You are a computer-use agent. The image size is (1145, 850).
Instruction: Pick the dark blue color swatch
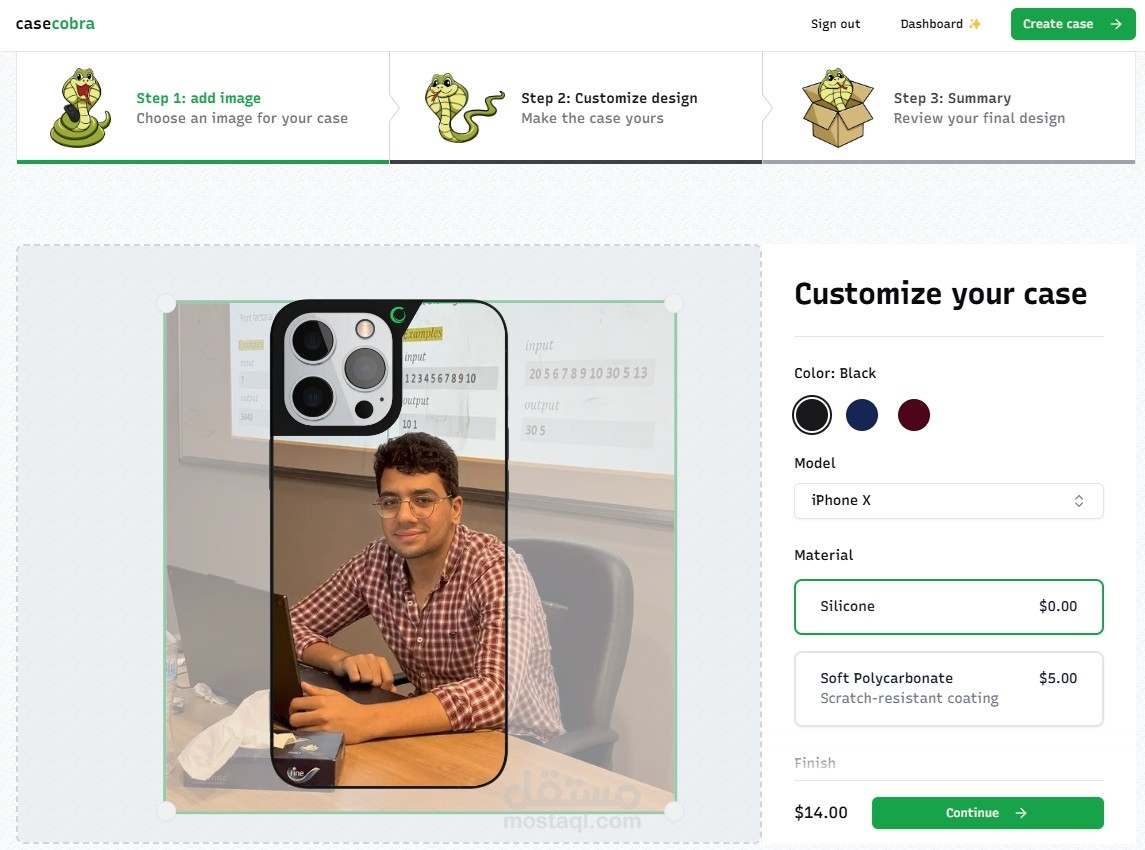click(x=862, y=415)
